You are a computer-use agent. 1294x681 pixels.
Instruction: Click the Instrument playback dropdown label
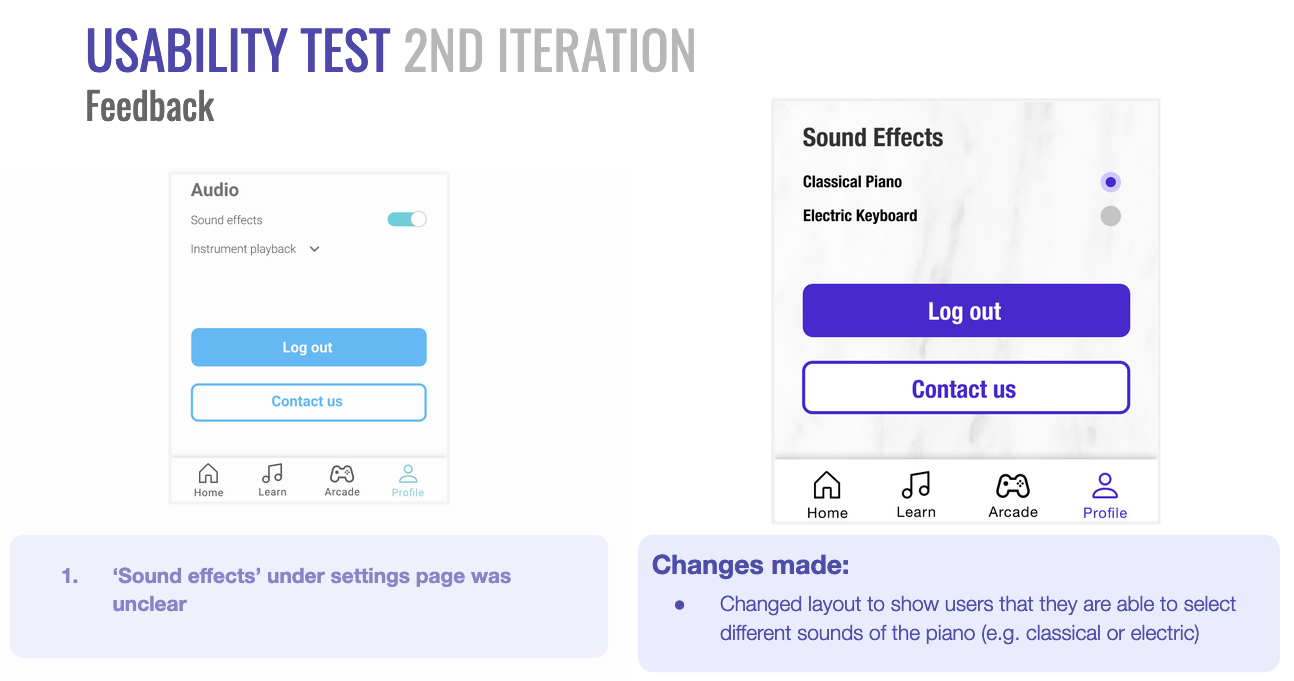point(243,249)
